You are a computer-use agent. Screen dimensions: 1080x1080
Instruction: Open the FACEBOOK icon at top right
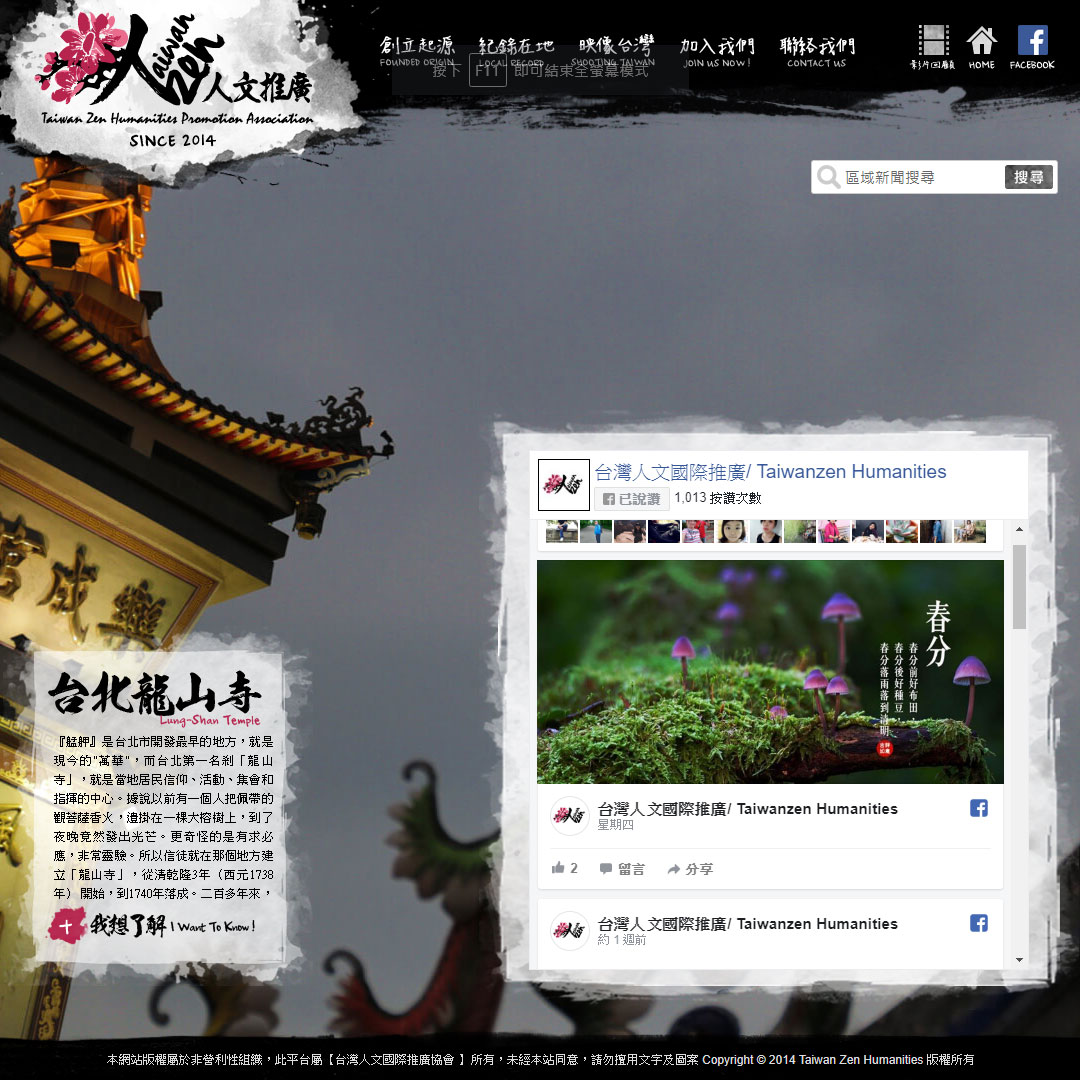coord(1031,42)
